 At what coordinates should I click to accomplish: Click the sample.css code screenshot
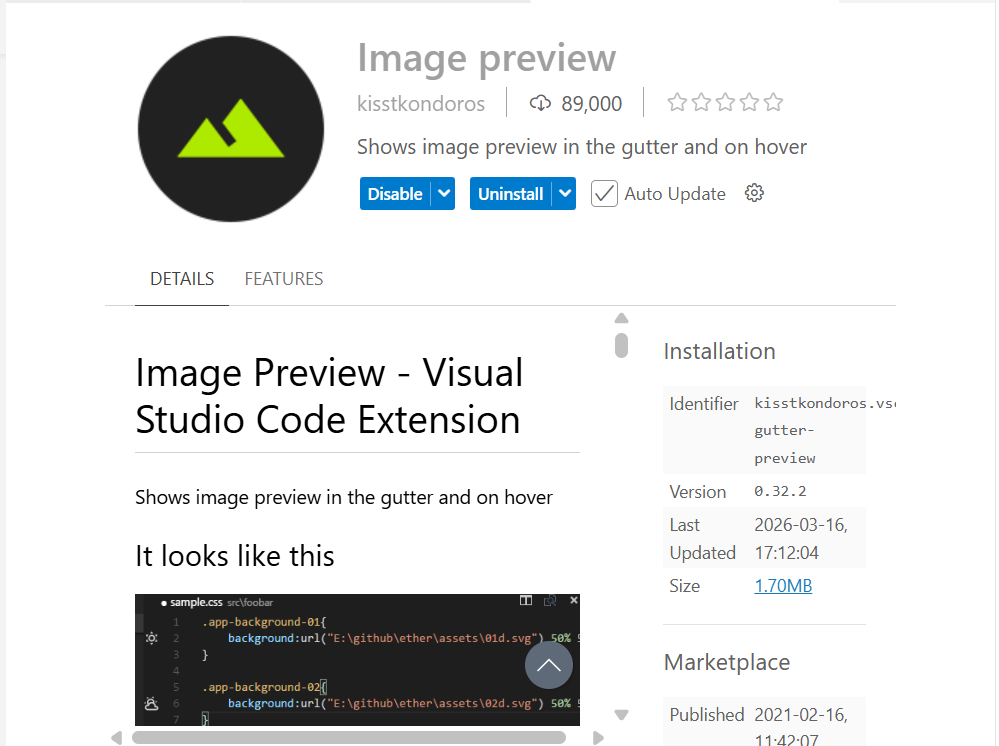click(x=357, y=660)
